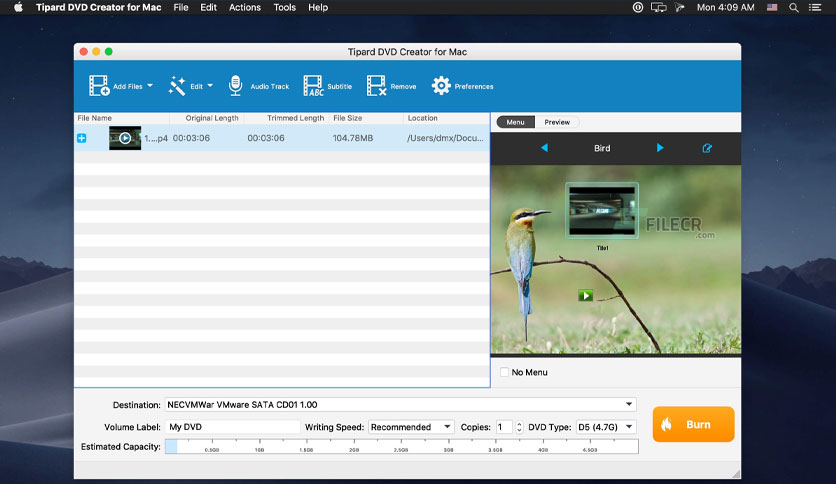
Task: Click the Bird template name
Action: [x=602, y=148]
